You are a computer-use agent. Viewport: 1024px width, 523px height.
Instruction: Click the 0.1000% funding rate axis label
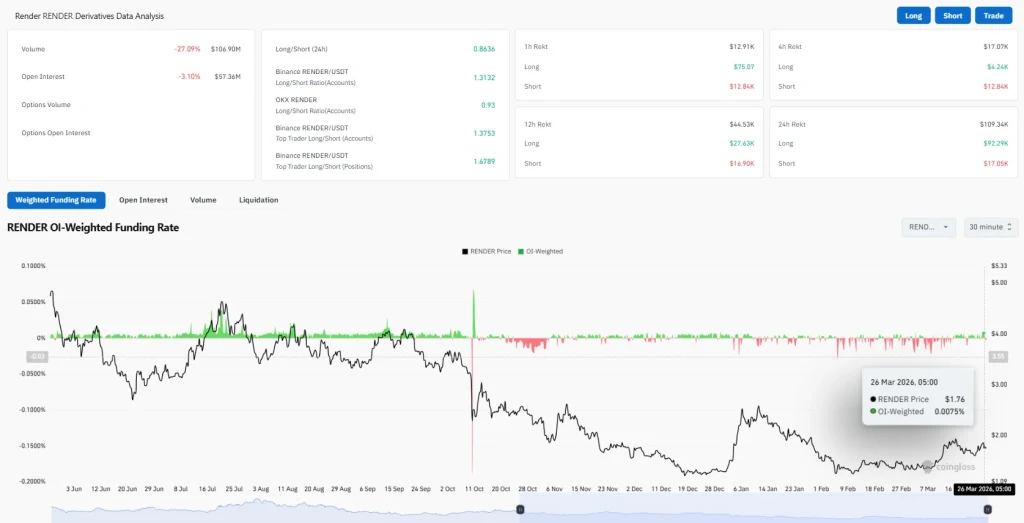[33, 266]
